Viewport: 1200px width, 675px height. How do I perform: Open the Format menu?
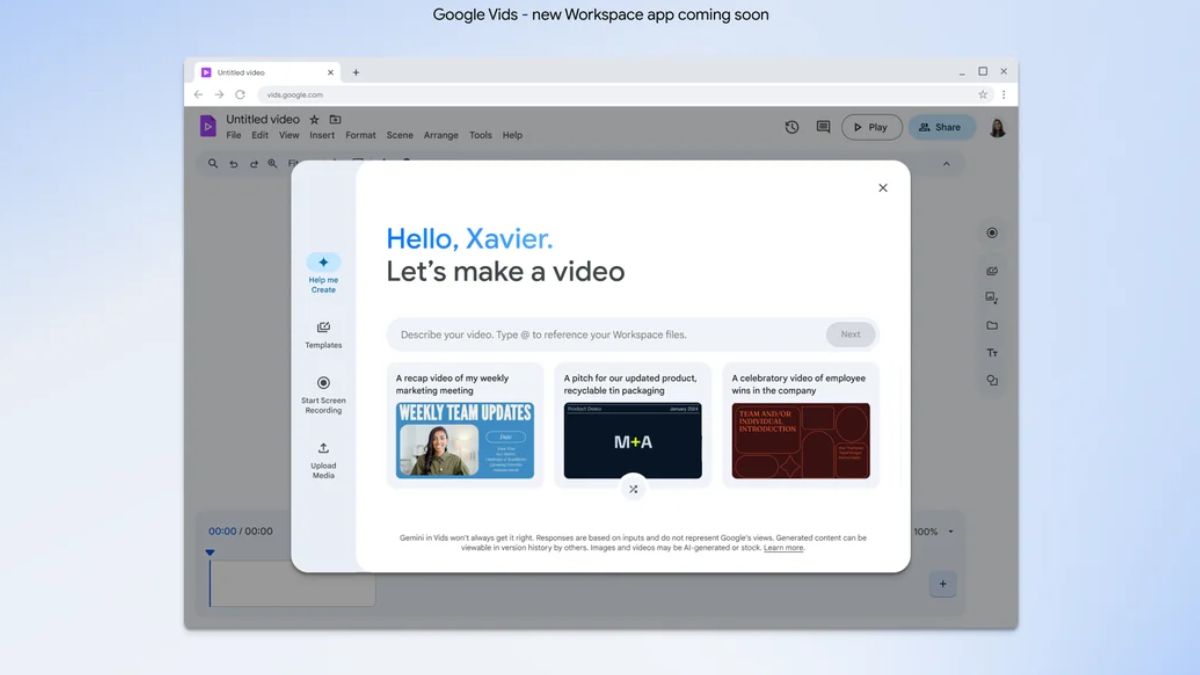click(x=361, y=135)
